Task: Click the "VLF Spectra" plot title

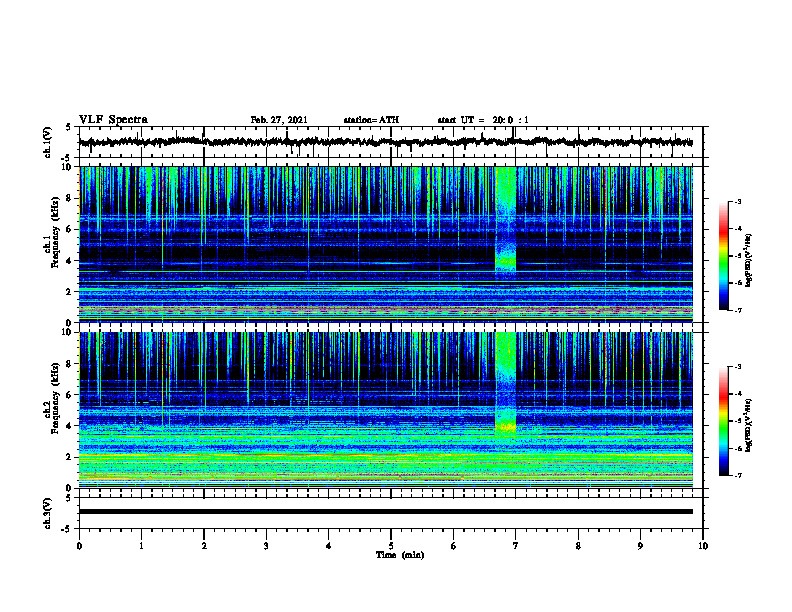Action: pyautogui.click(x=113, y=119)
